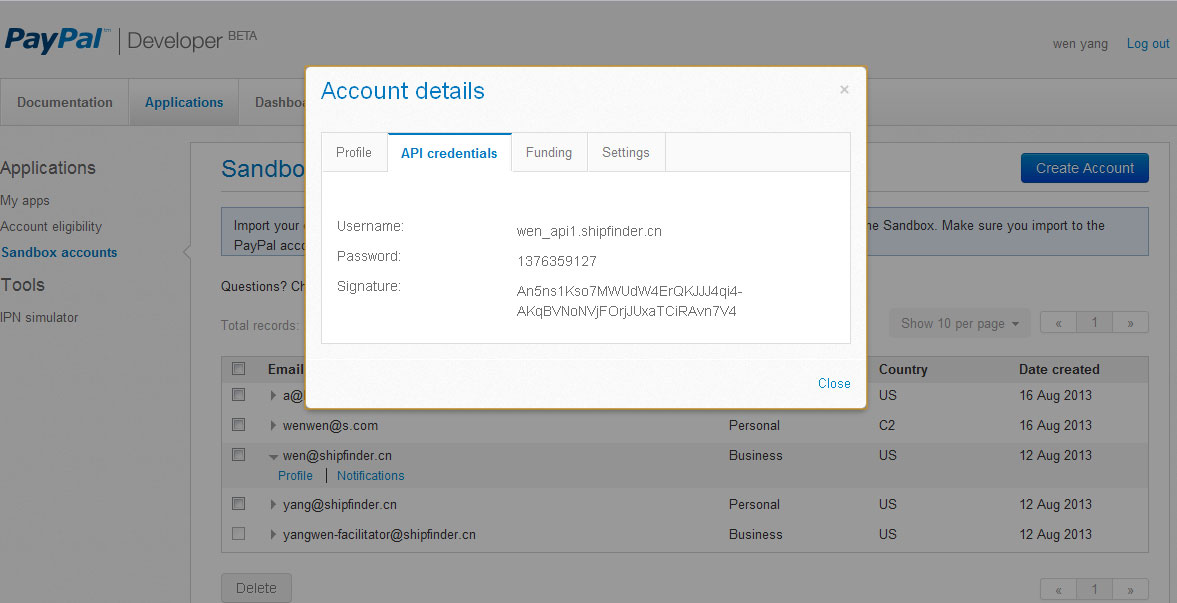Switch to the Profile tab

(354, 152)
